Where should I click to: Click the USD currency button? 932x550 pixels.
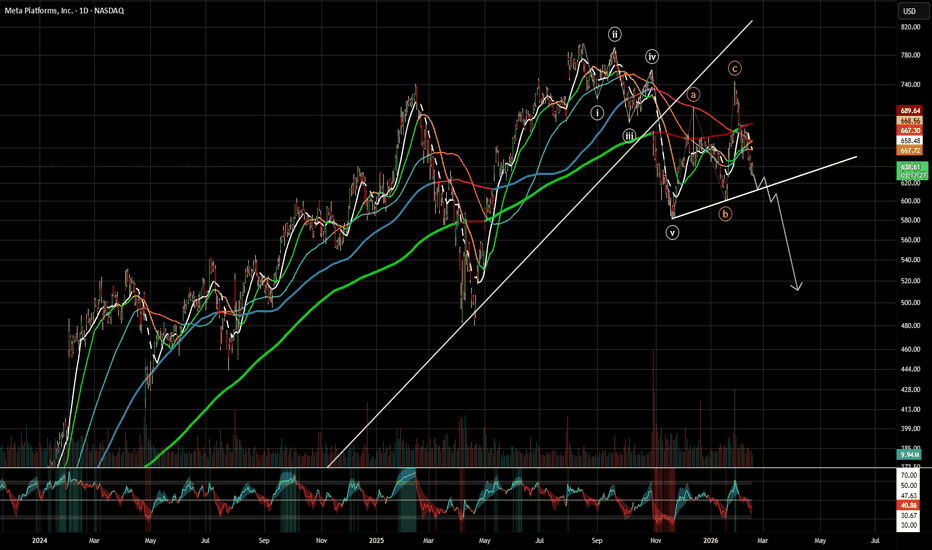pyautogui.click(x=909, y=11)
